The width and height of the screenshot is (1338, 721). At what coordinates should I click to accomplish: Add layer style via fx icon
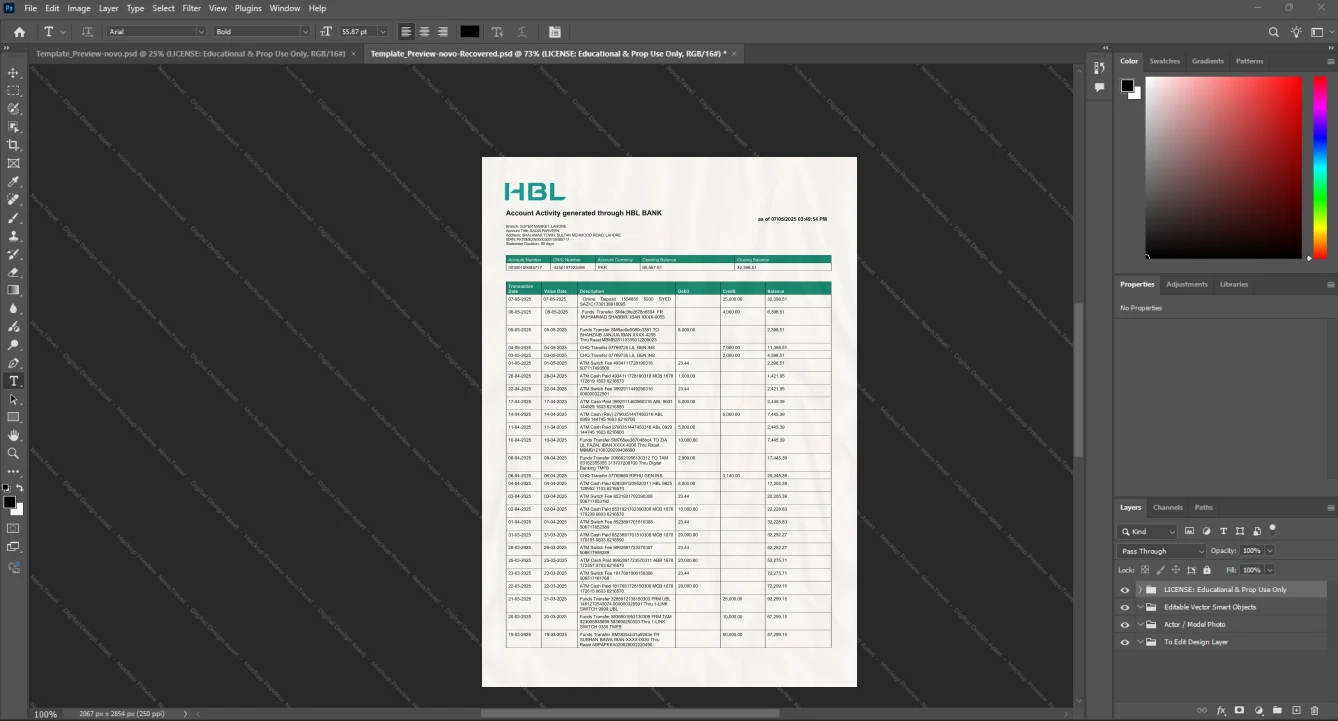1221,710
